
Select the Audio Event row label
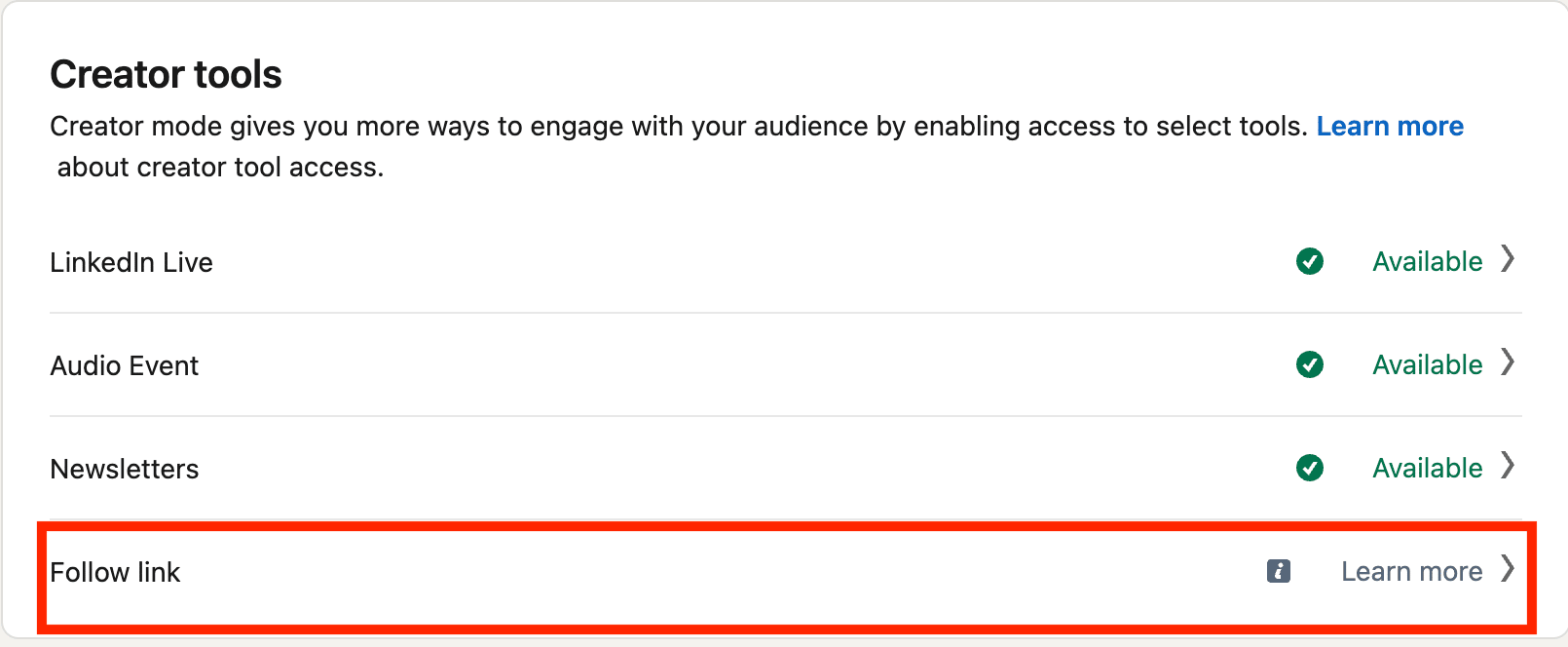[x=125, y=365]
